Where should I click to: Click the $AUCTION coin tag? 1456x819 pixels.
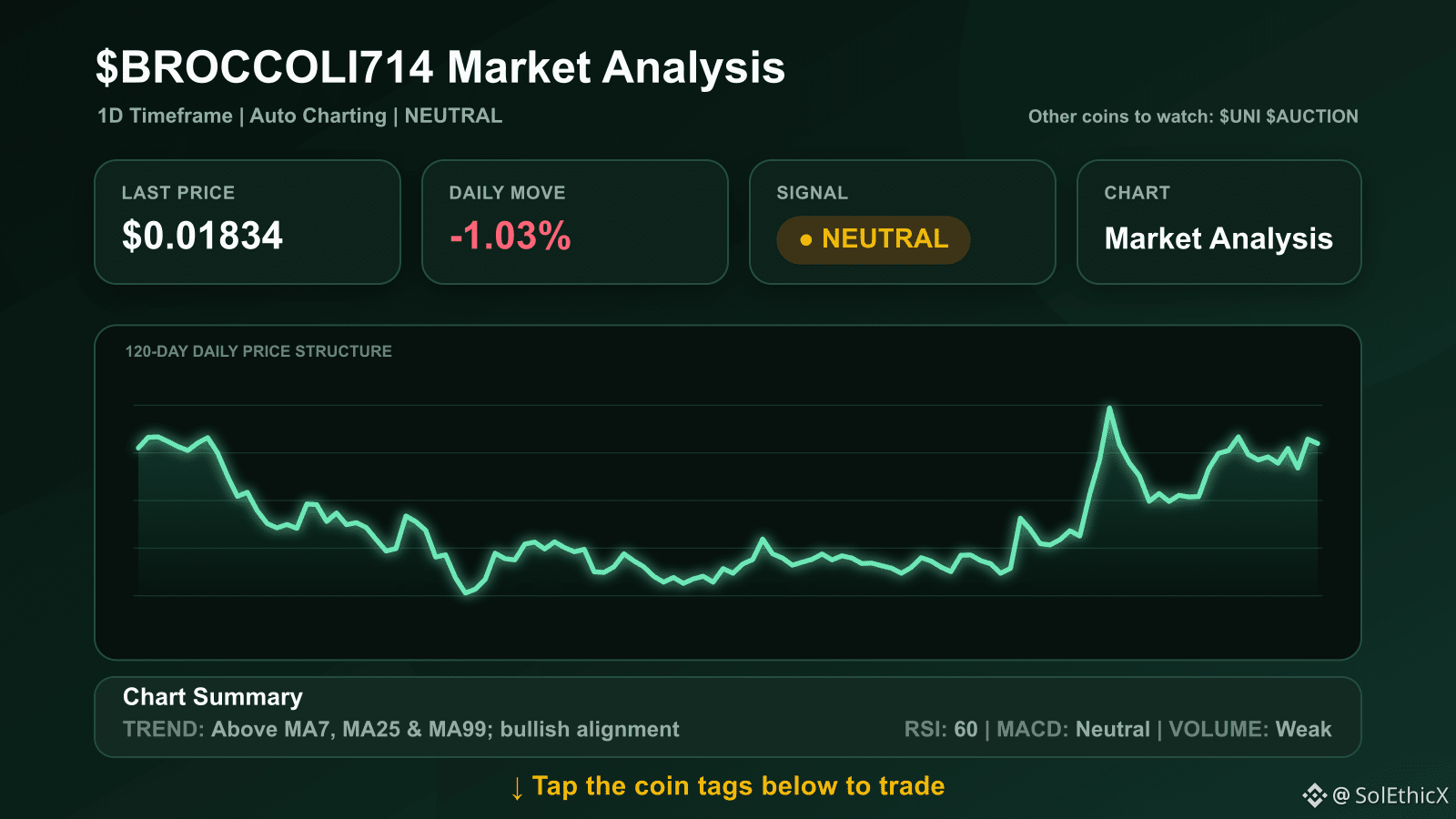tap(1312, 116)
